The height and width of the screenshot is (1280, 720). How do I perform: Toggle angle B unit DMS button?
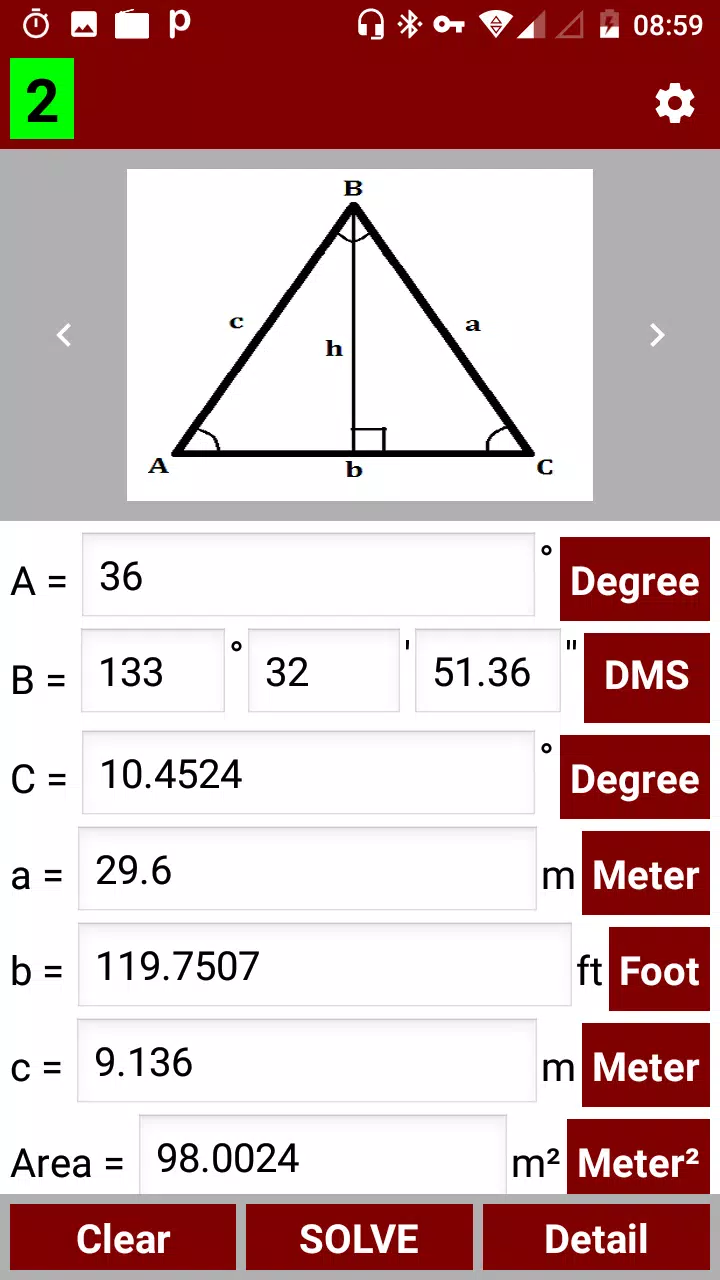[647, 677]
